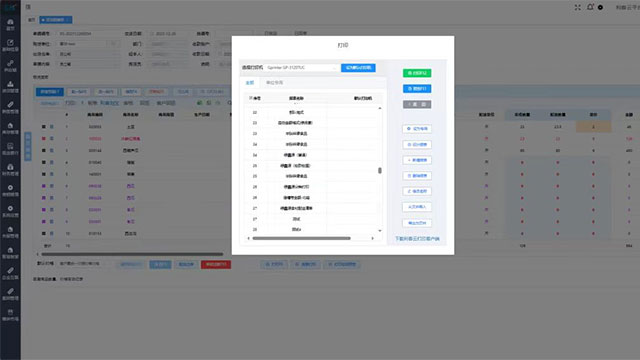The image size is (640, 360).
Task: Click the trash-icon delete template button
Action: (x=417, y=176)
